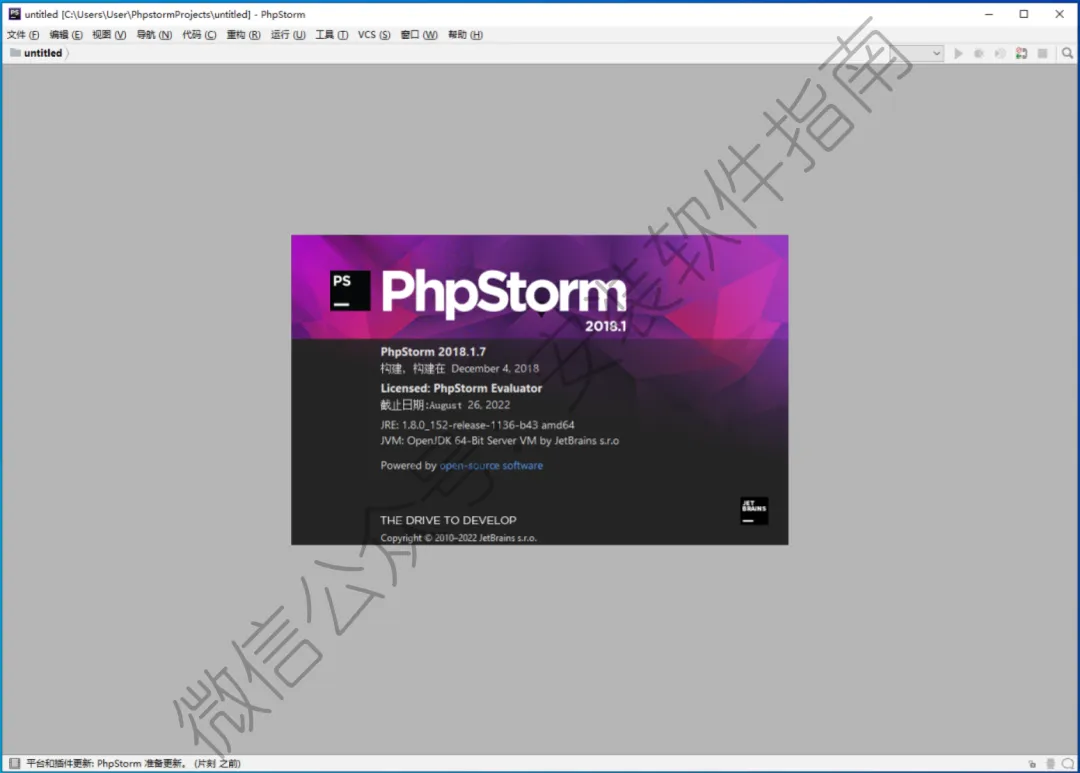Click the red-green PHP debug listener icon
The width and height of the screenshot is (1080, 773).
coord(1021,53)
